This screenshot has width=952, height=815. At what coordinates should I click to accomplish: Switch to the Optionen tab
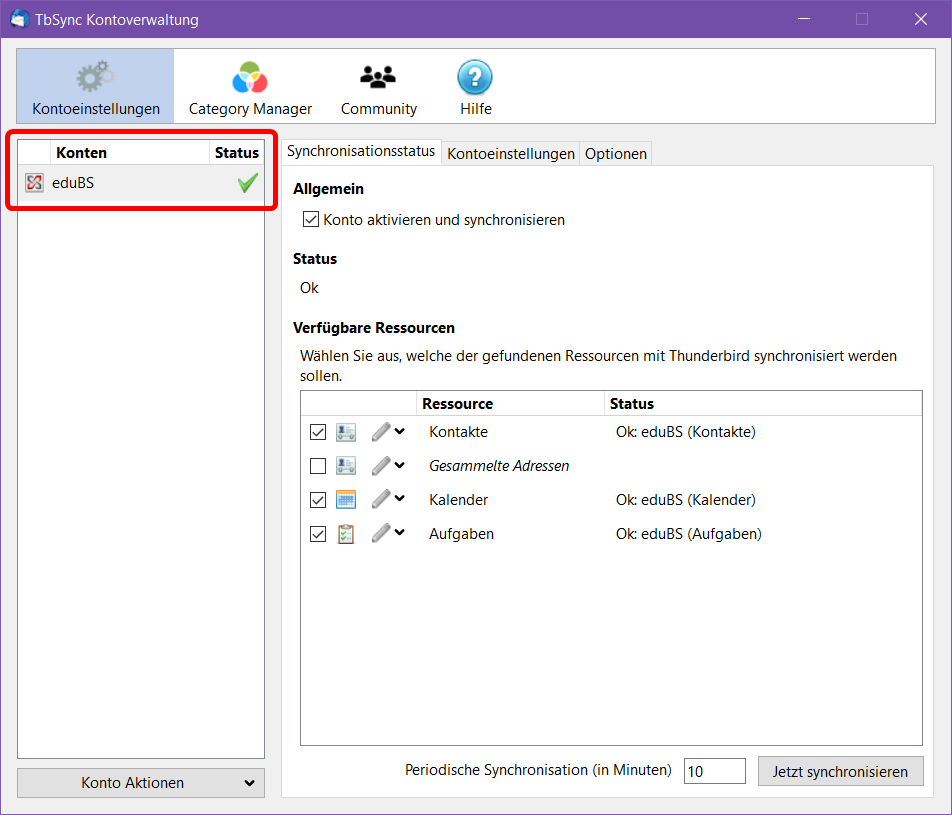(616, 153)
